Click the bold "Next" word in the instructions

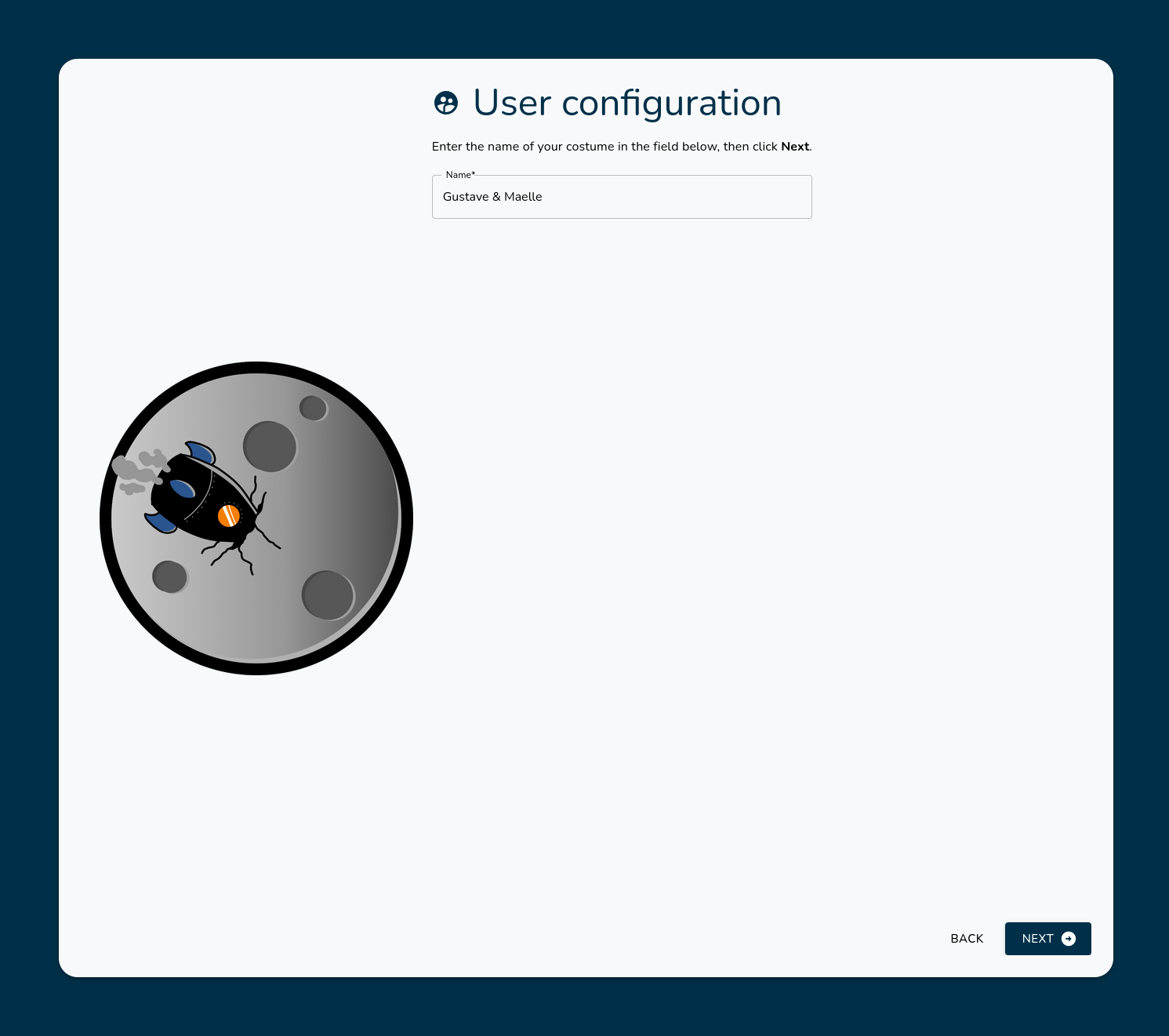coord(794,147)
